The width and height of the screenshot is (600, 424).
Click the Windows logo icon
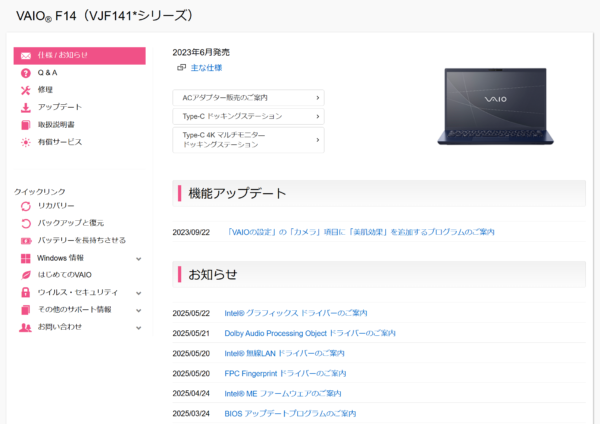[26, 258]
